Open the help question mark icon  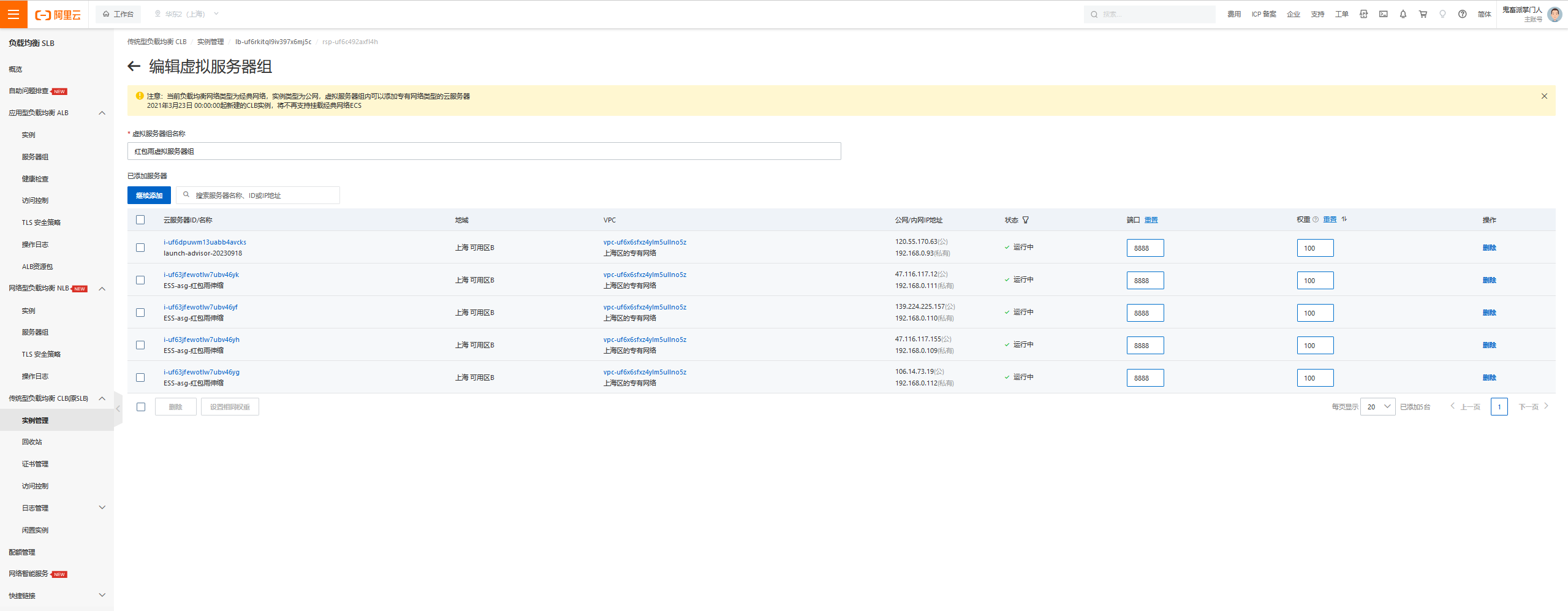(x=1463, y=14)
